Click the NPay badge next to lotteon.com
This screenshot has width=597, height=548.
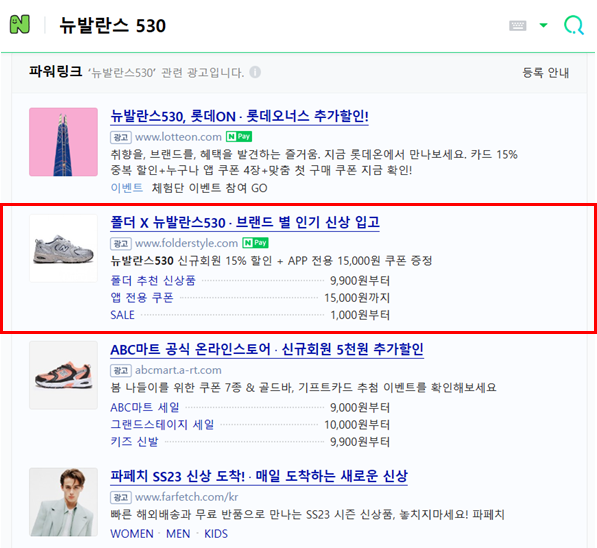tap(239, 136)
